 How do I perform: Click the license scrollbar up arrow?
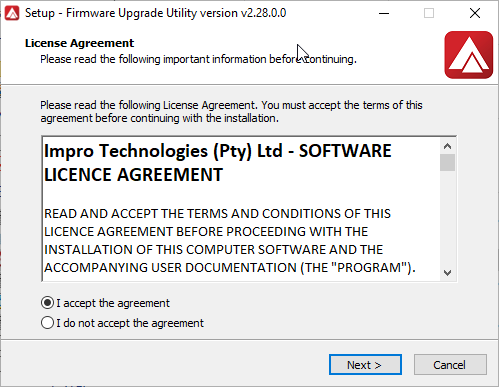coord(447,146)
